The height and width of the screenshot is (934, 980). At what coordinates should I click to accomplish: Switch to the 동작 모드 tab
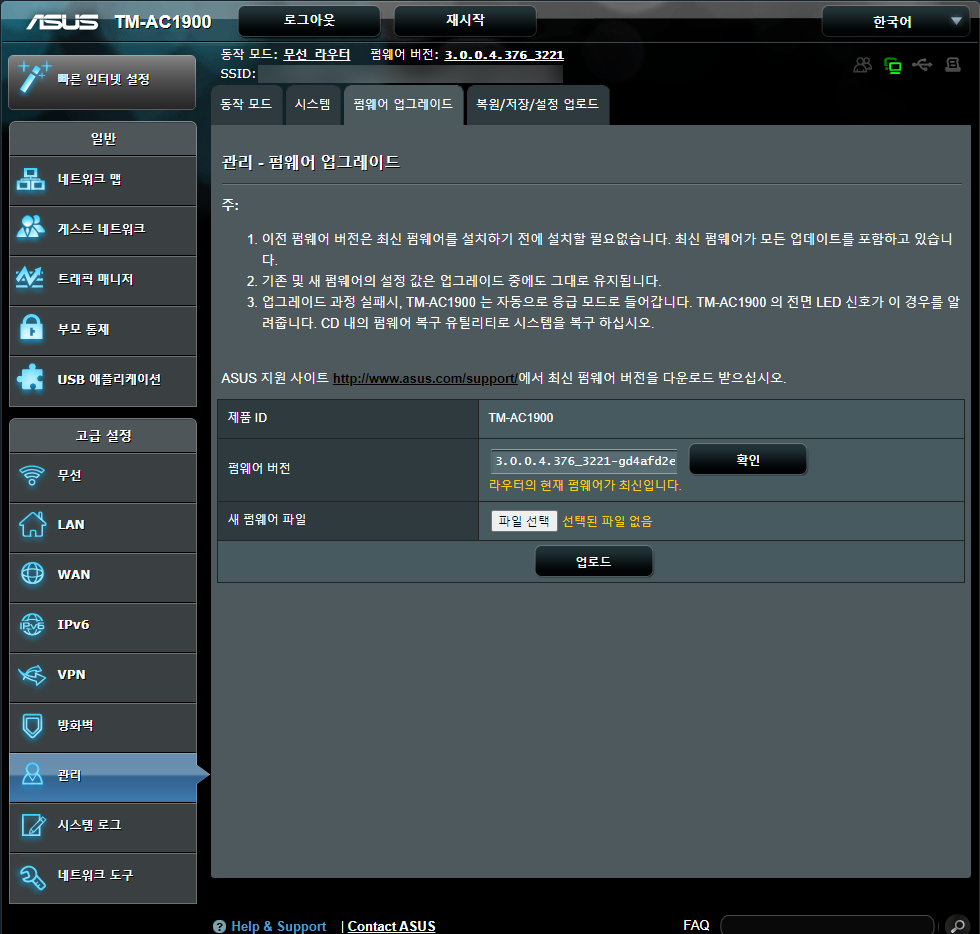[246, 104]
